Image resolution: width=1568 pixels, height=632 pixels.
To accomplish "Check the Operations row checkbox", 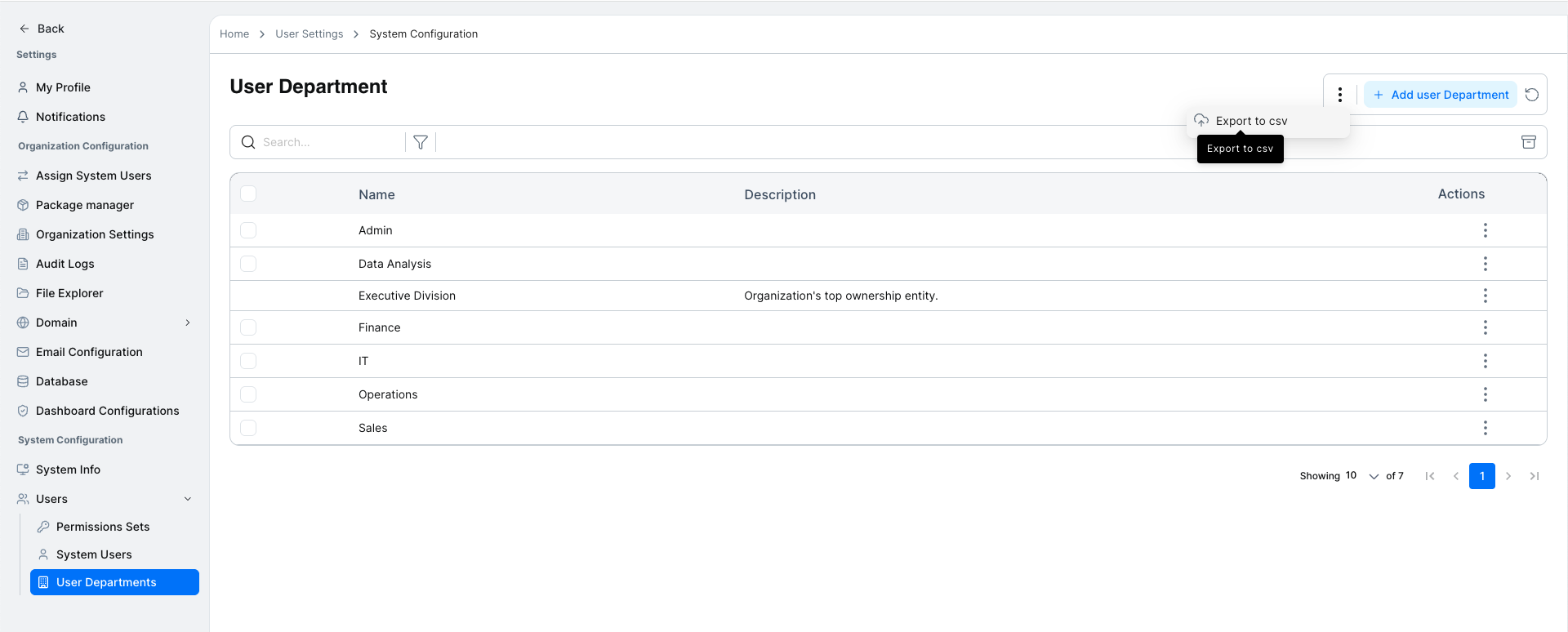I will point(248,394).
